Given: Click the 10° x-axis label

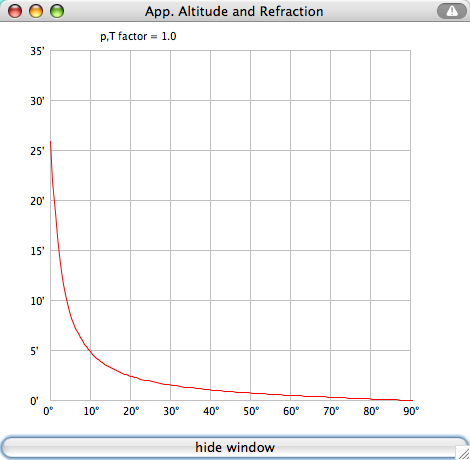Looking at the screenshot, I should 91,411.
